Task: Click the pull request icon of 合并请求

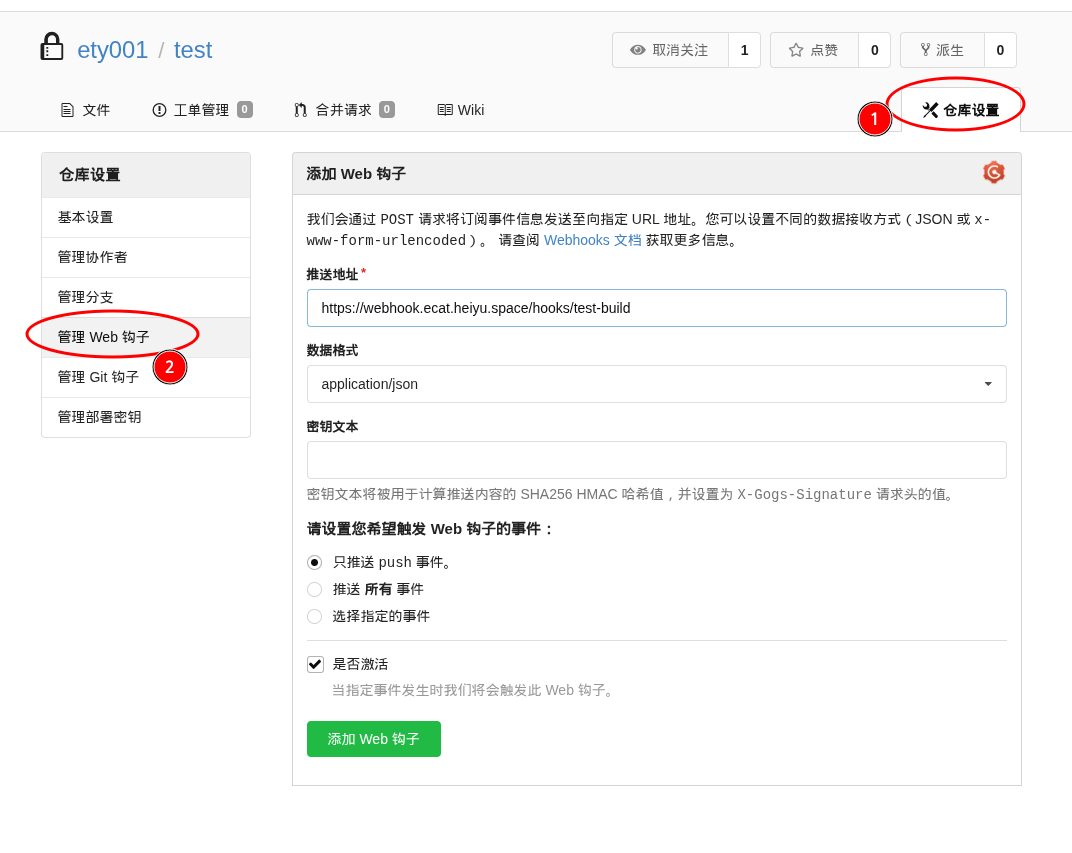Action: 300,110
